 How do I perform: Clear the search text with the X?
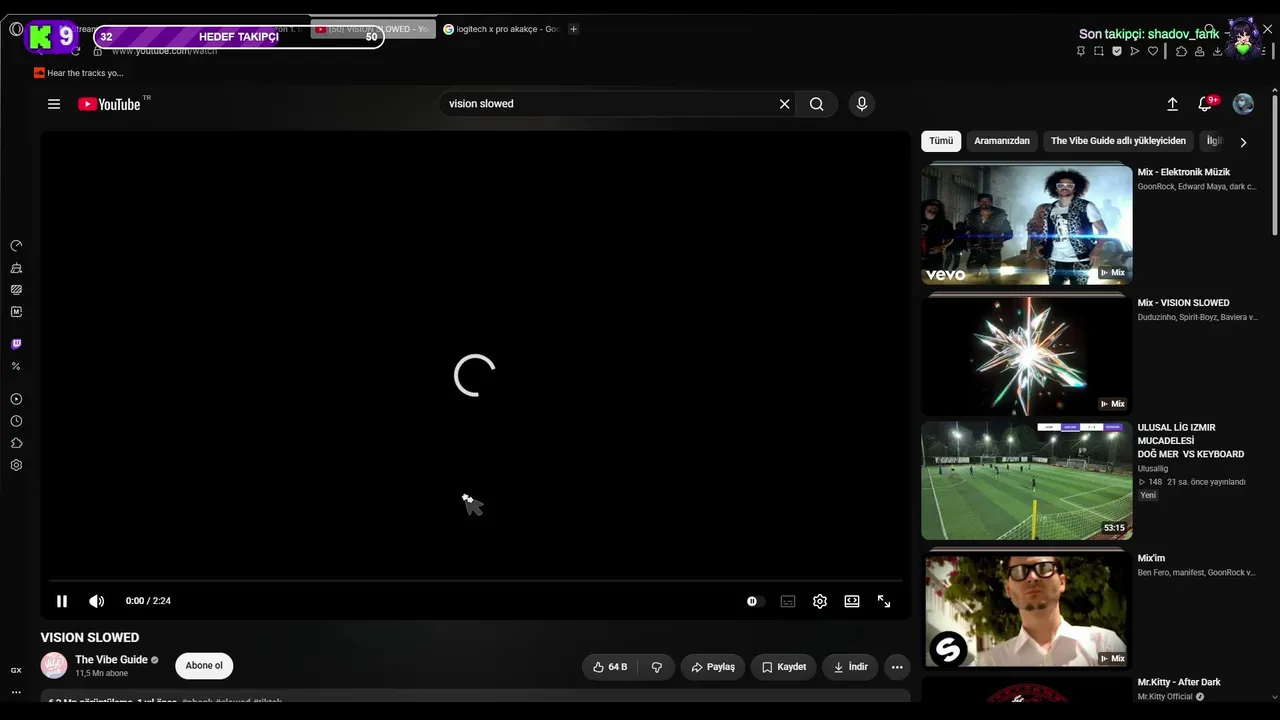click(784, 104)
